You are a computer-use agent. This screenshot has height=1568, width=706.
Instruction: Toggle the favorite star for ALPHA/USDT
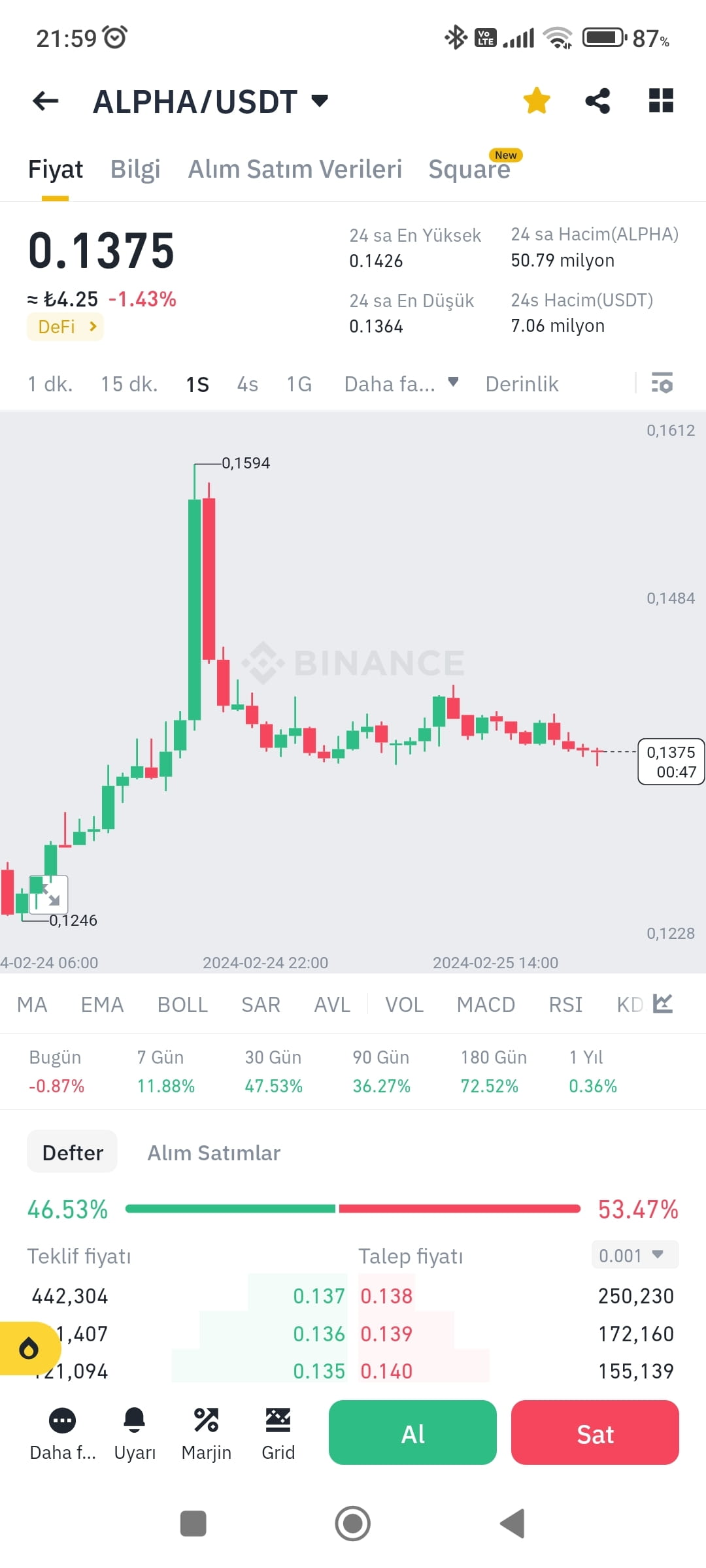536,100
